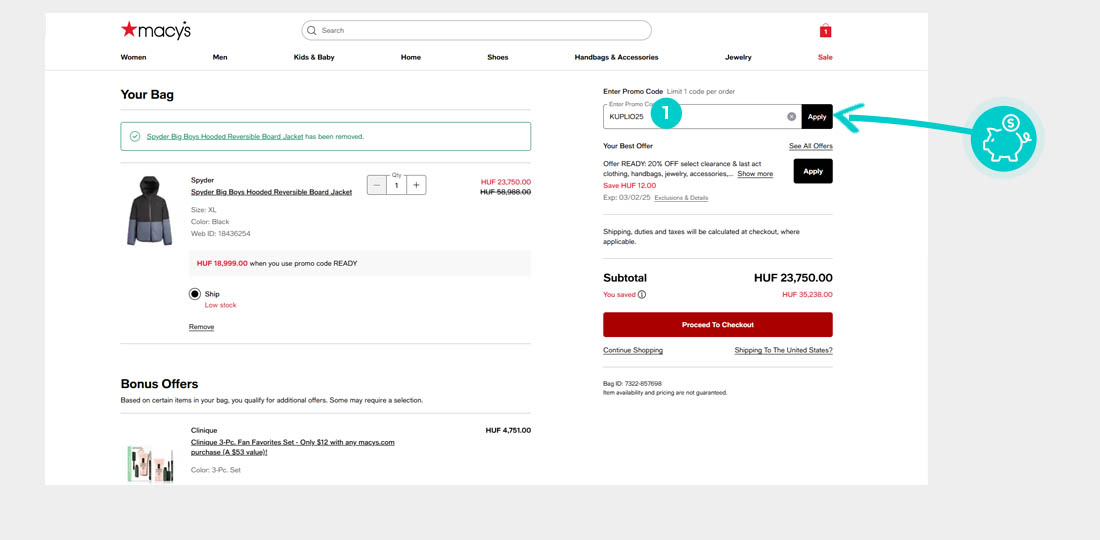The height and width of the screenshot is (540, 1100).
Task: Click the teal number 1 step badge
Action: (665, 114)
